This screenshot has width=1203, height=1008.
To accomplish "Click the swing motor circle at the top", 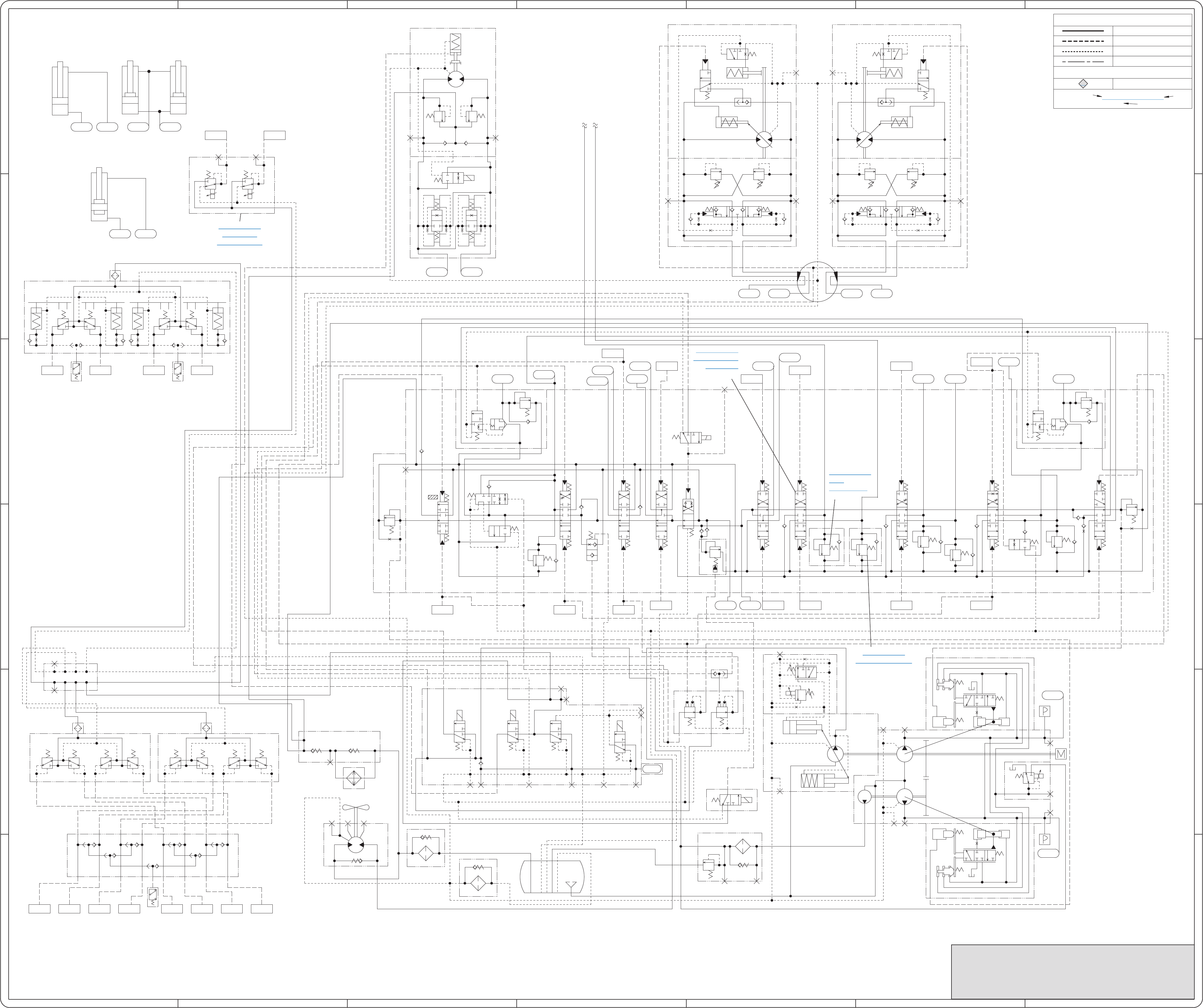I will click(x=455, y=79).
